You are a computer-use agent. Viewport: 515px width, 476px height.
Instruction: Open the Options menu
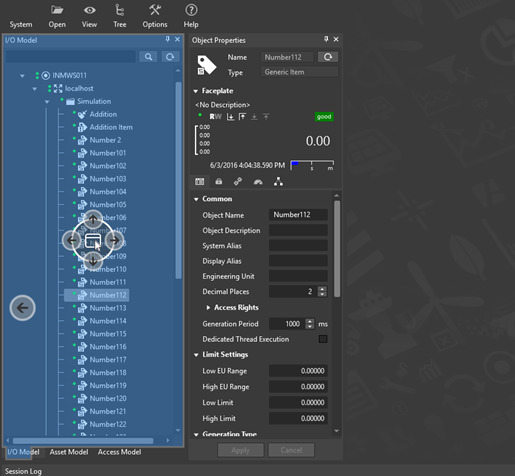155,16
